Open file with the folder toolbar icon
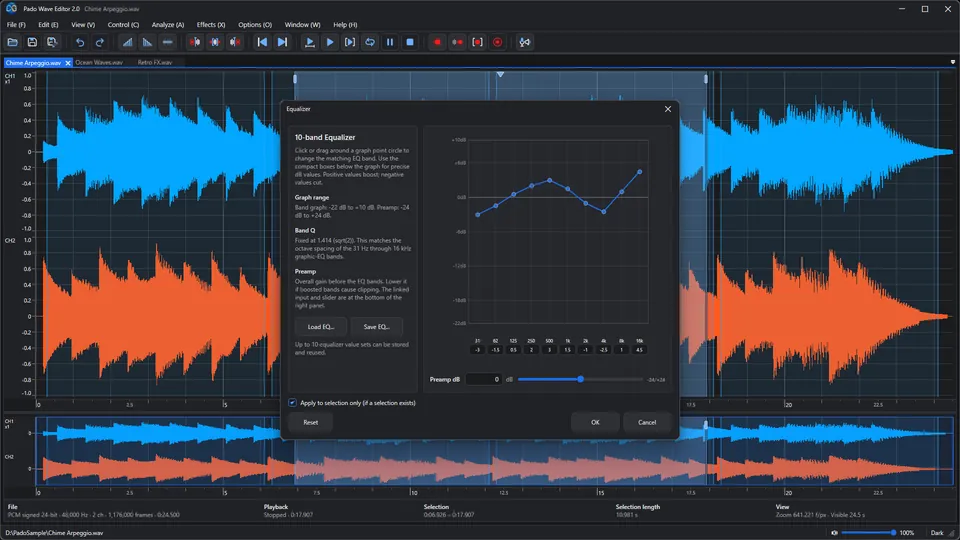Image resolution: width=960 pixels, height=540 pixels. click(x=12, y=42)
